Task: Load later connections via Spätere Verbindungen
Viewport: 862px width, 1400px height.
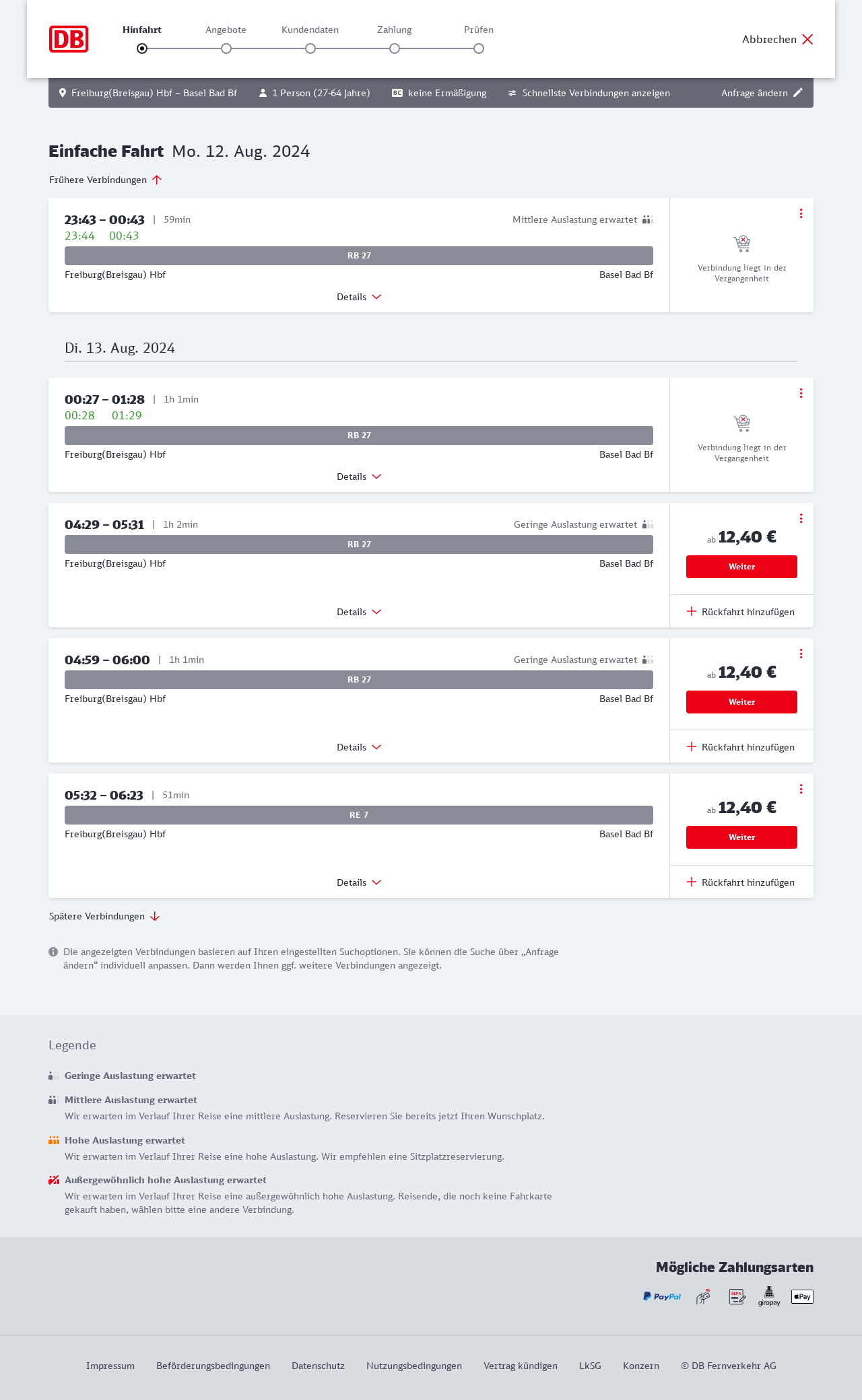Action: coord(104,916)
